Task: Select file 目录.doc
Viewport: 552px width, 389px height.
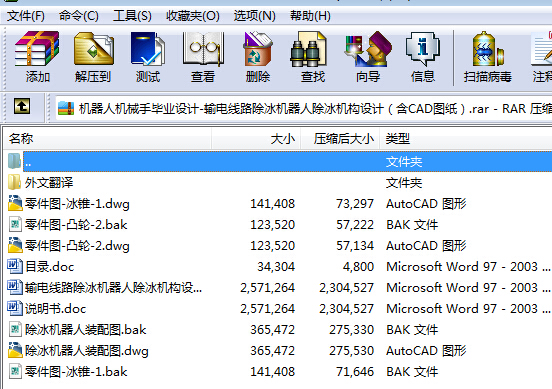Action: (x=50, y=267)
